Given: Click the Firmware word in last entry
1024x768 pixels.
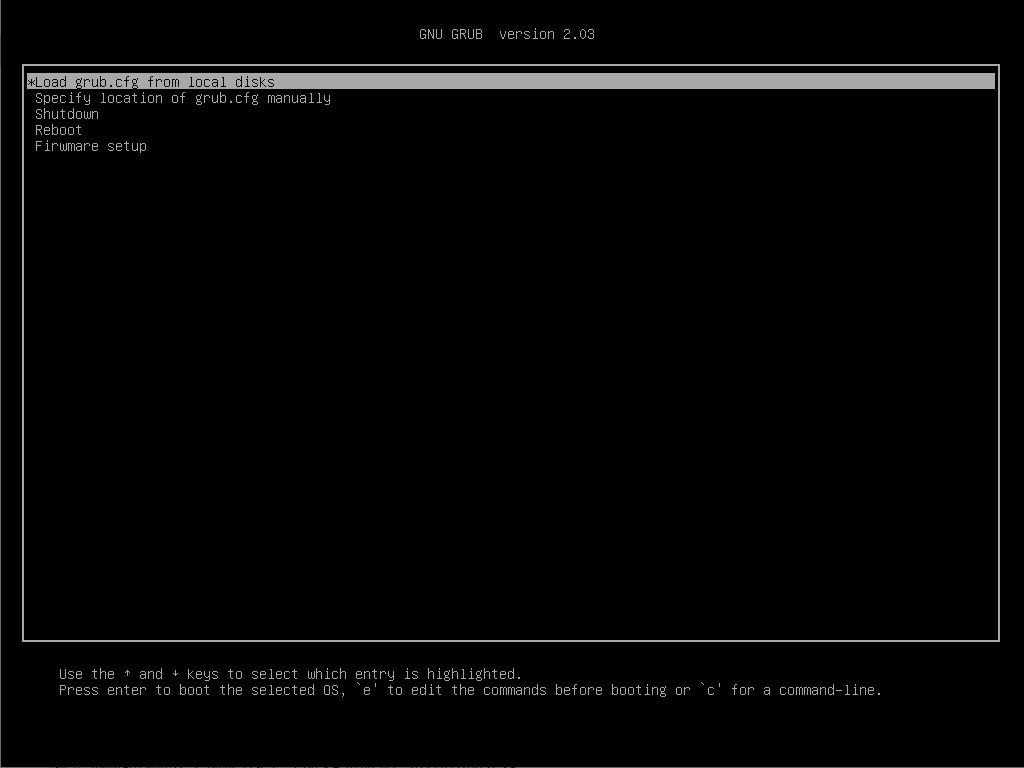Looking at the screenshot, I should [x=66, y=145].
